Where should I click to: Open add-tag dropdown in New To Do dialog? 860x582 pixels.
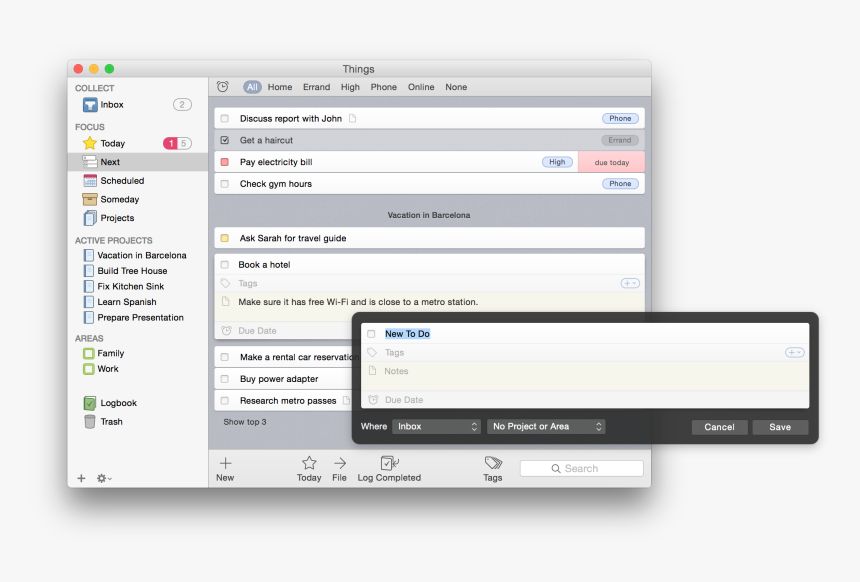pyautogui.click(x=795, y=352)
